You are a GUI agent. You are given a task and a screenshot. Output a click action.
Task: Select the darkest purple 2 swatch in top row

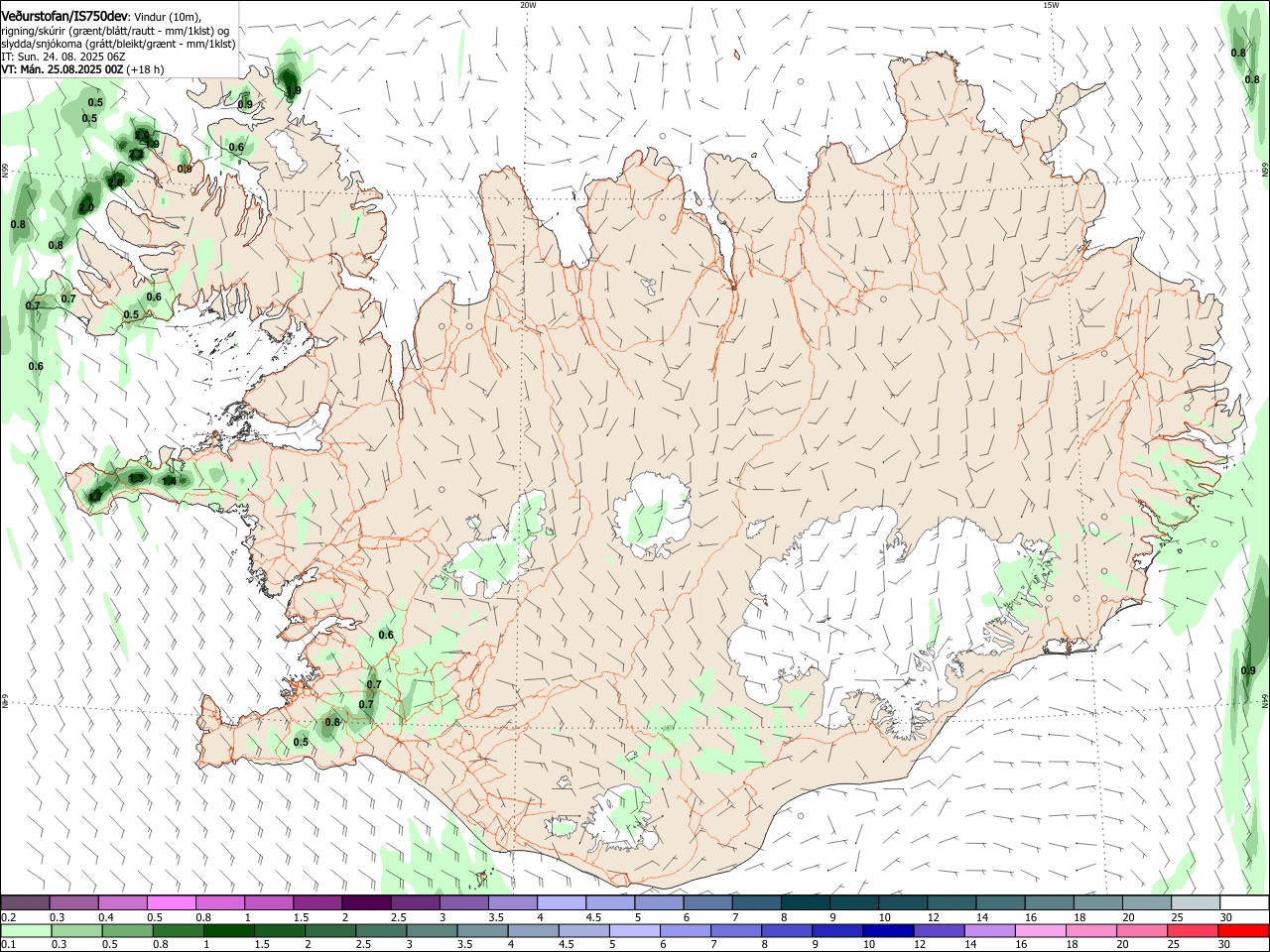click(366, 903)
